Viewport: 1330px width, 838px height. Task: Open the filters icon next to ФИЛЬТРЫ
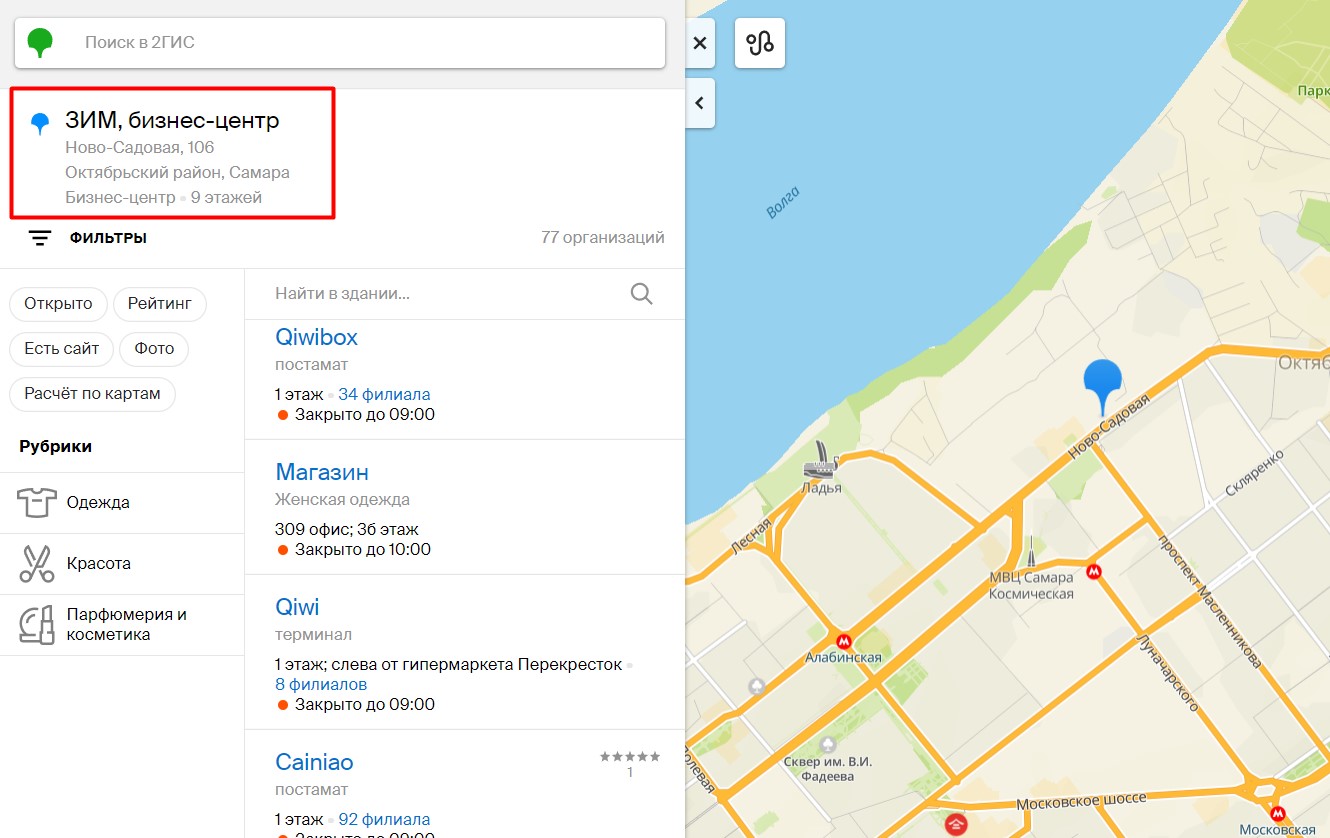[40, 238]
